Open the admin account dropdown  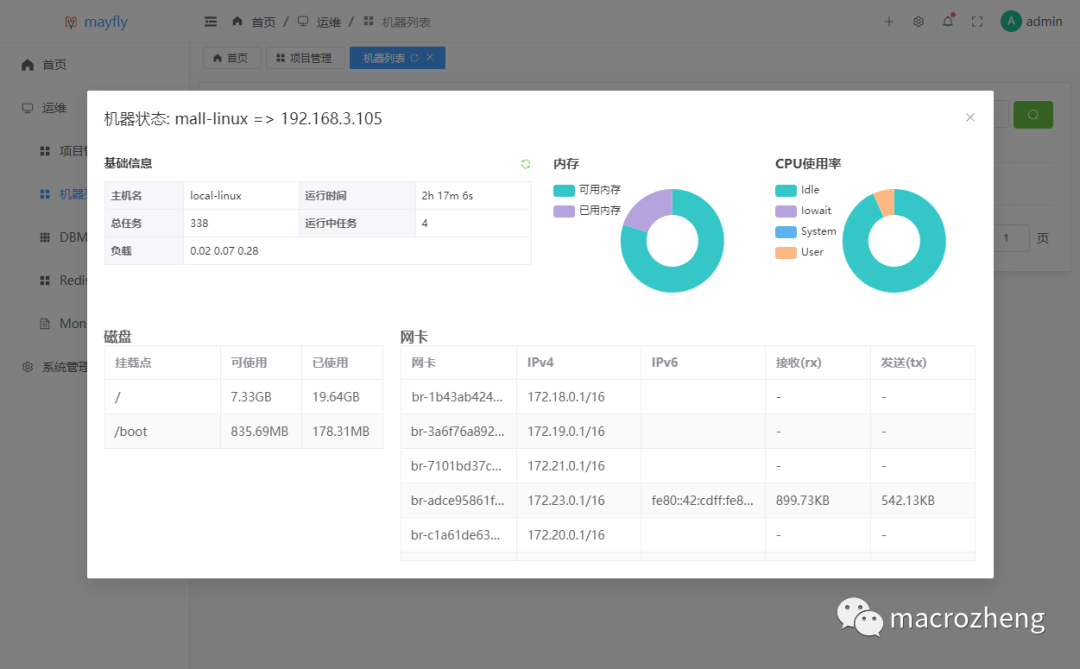[1030, 21]
